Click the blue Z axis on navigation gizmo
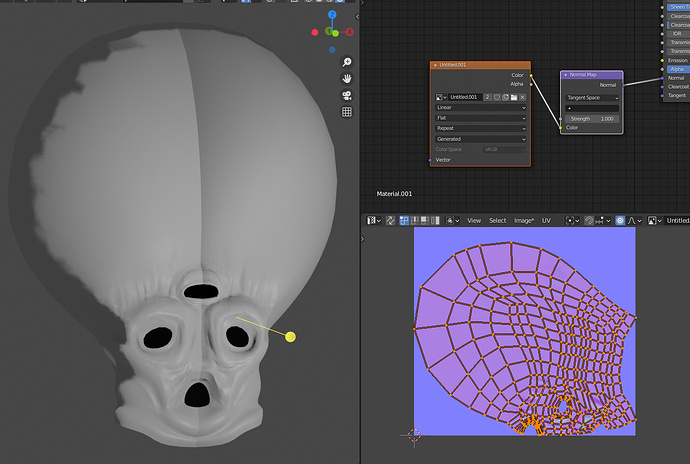 point(332,15)
